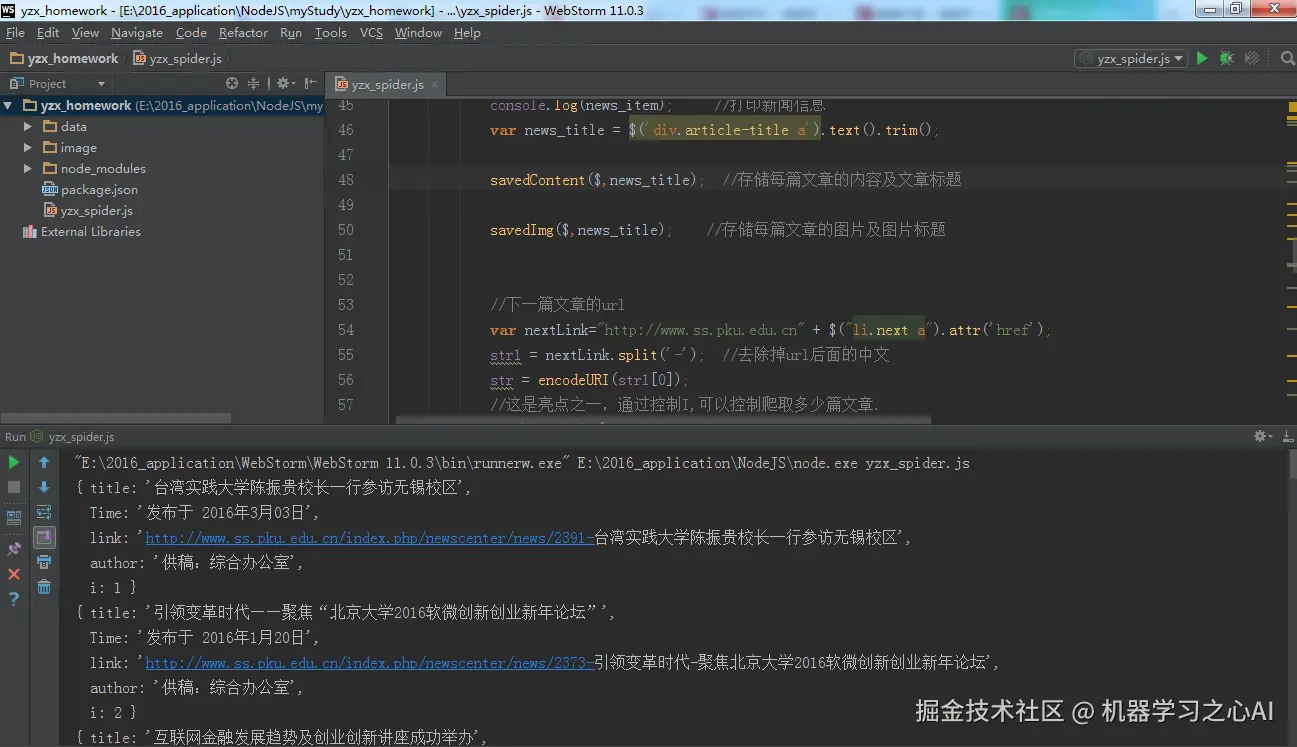This screenshot has width=1297, height=747.
Task: Collapse all in Project panel
Action: (254, 84)
